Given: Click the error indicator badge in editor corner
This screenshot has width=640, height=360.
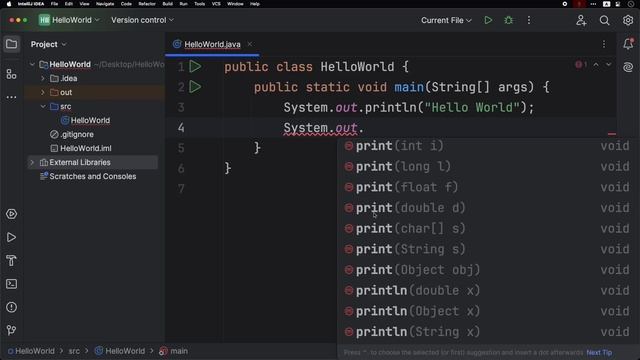Looking at the screenshot, I should pos(581,64).
